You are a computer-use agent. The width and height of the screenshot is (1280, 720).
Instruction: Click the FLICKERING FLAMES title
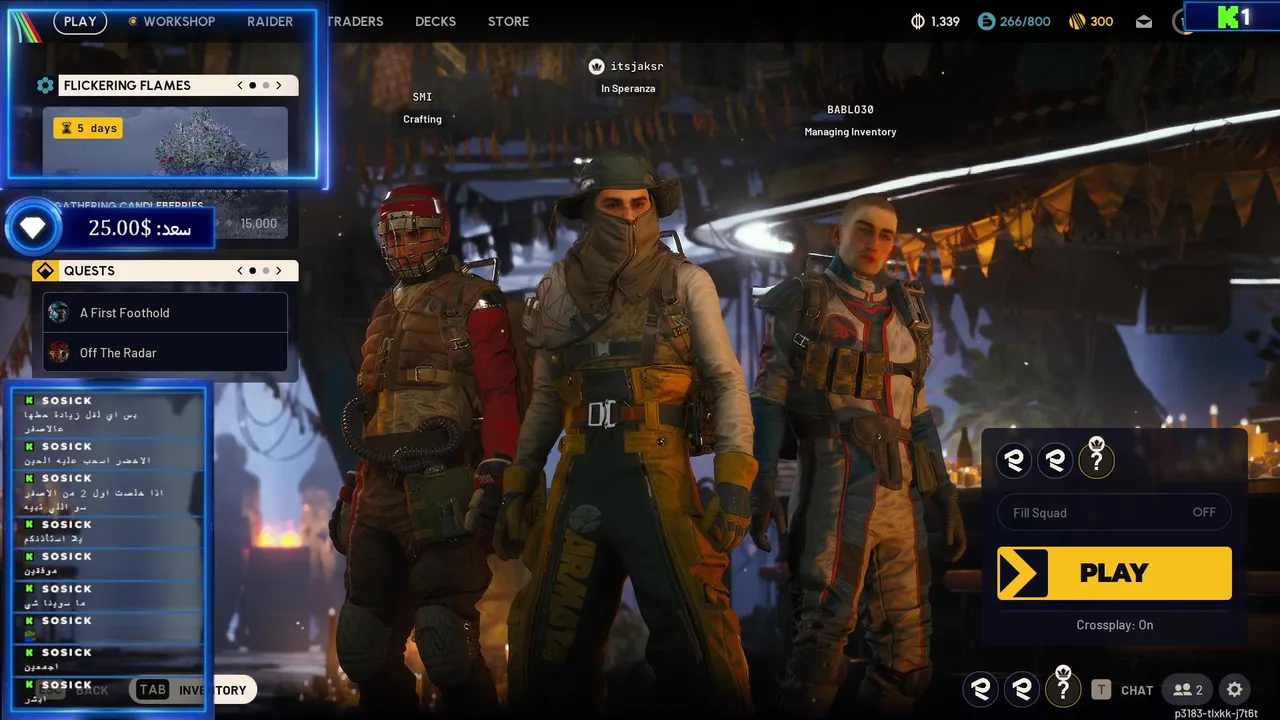[x=127, y=85]
